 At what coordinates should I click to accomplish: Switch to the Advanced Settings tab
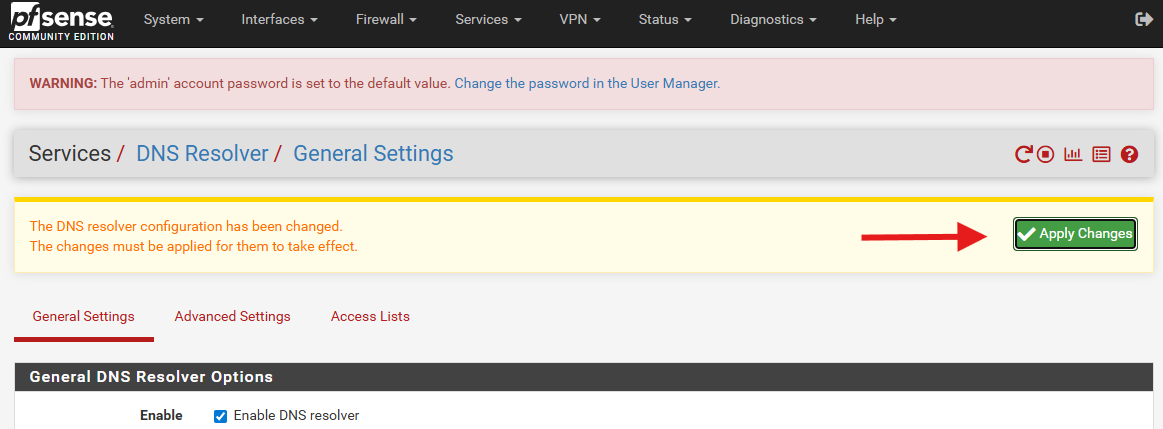pyautogui.click(x=232, y=316)
